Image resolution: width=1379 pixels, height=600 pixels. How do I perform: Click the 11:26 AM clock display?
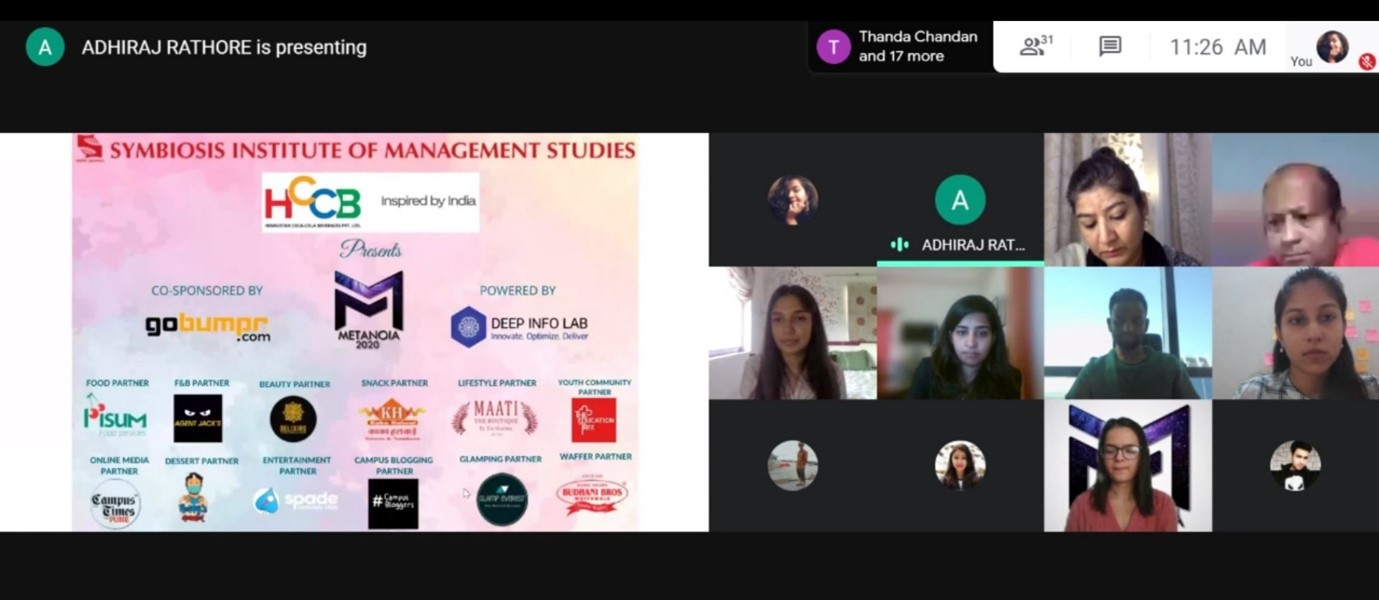(x=1217, y=47)
